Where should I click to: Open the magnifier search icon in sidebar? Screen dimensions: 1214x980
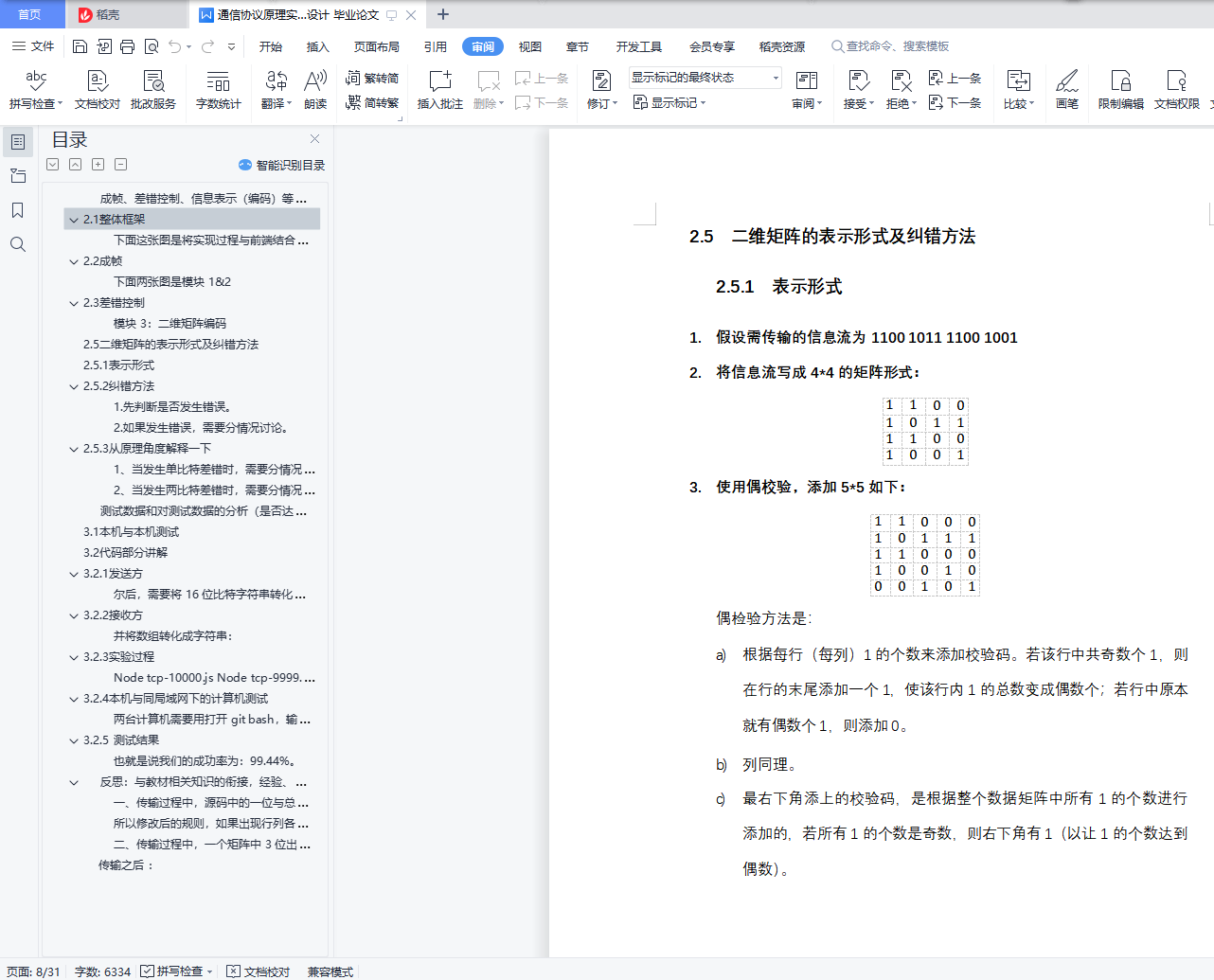pyautogui.click(x=18, y=244)
